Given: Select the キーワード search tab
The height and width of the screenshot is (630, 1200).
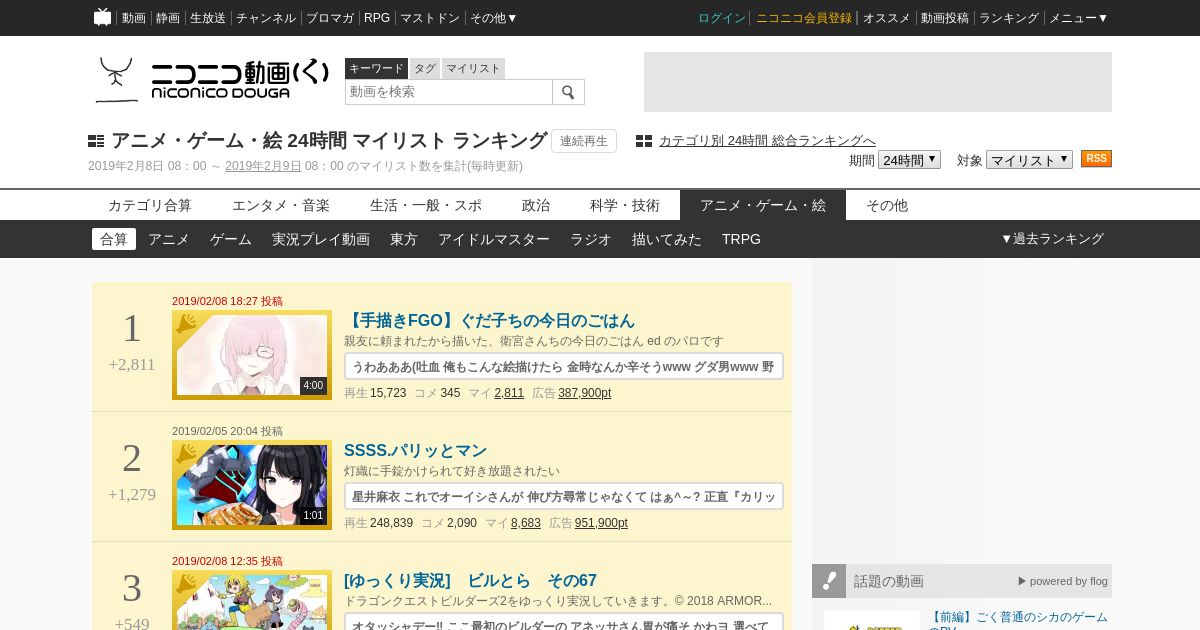Looking at the screenshot, I should coord(376,68).
